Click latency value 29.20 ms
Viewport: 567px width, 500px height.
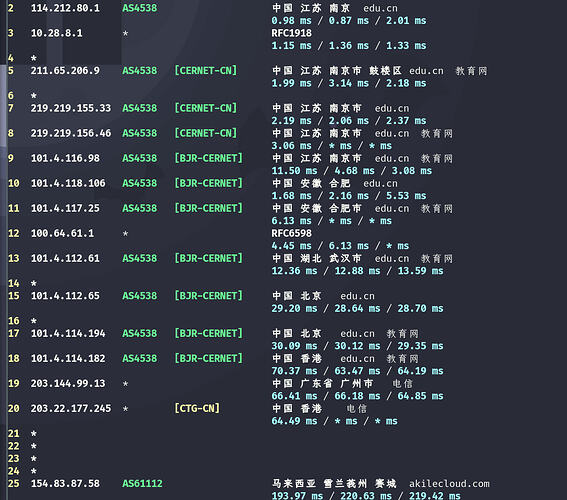click(294, 308)
